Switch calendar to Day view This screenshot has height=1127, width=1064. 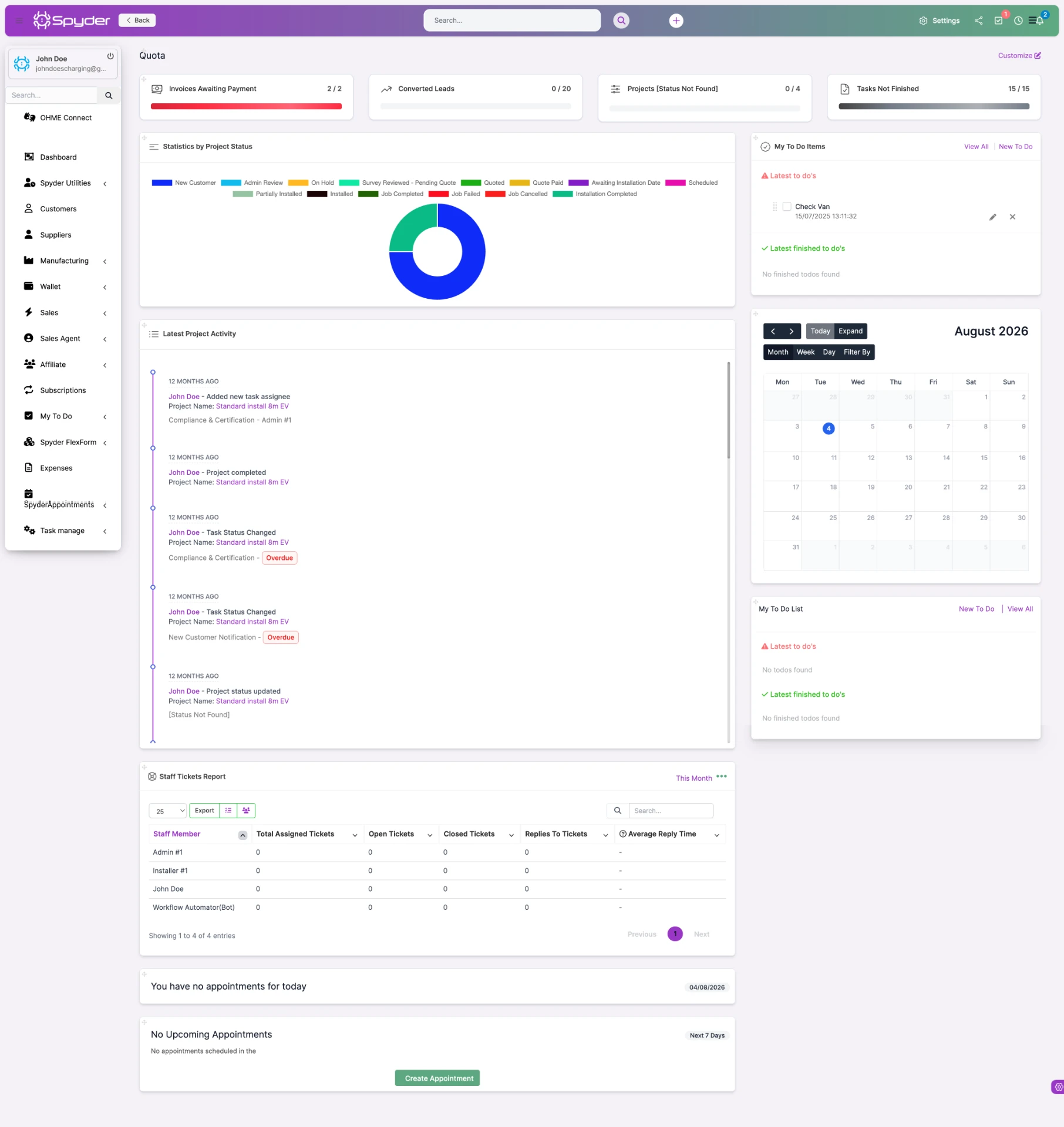[x=829, y=352]
